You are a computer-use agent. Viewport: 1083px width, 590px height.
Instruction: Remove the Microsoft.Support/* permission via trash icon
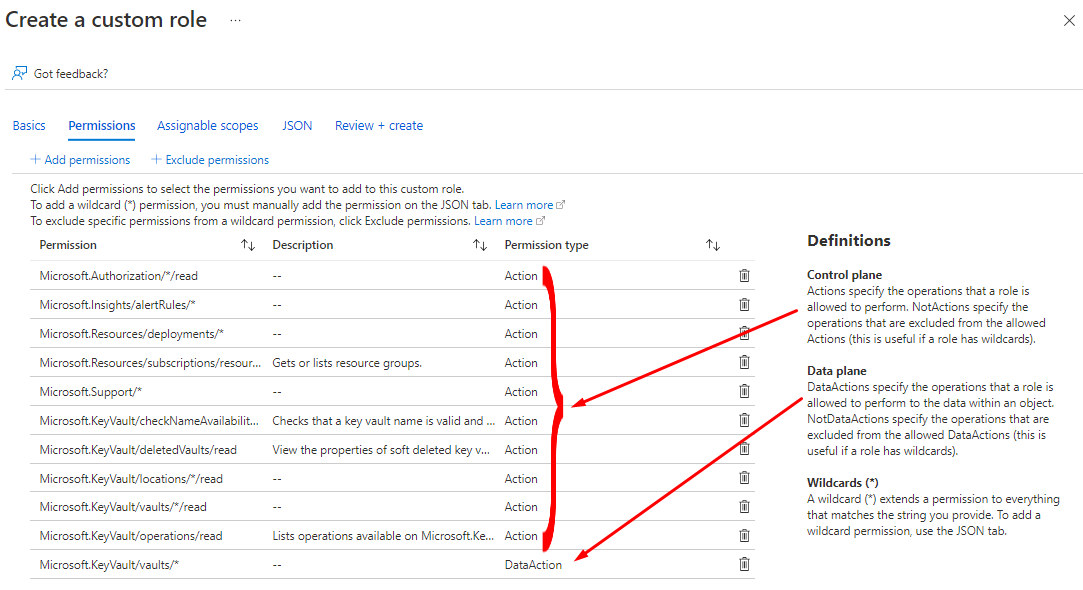click(x=744, y=392)
